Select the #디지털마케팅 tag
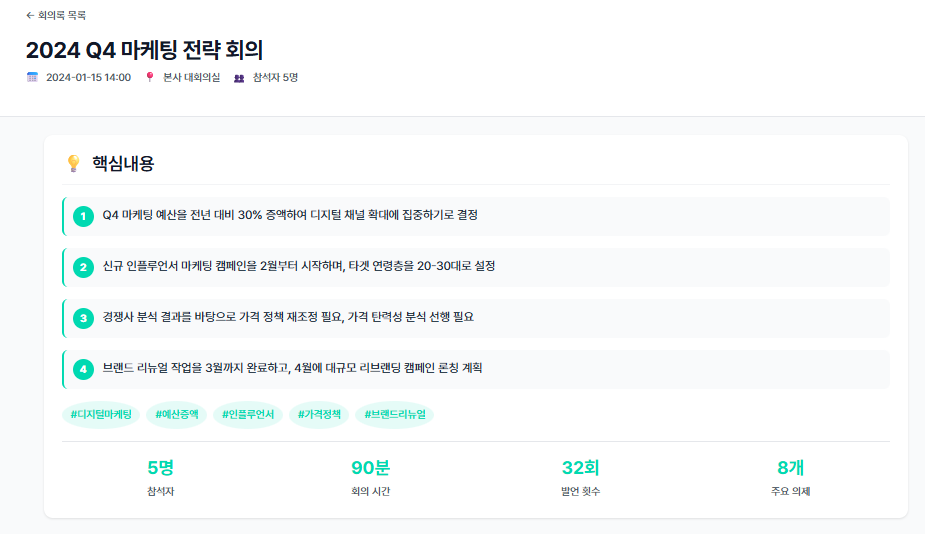925x534 pixels. [101, 414]
